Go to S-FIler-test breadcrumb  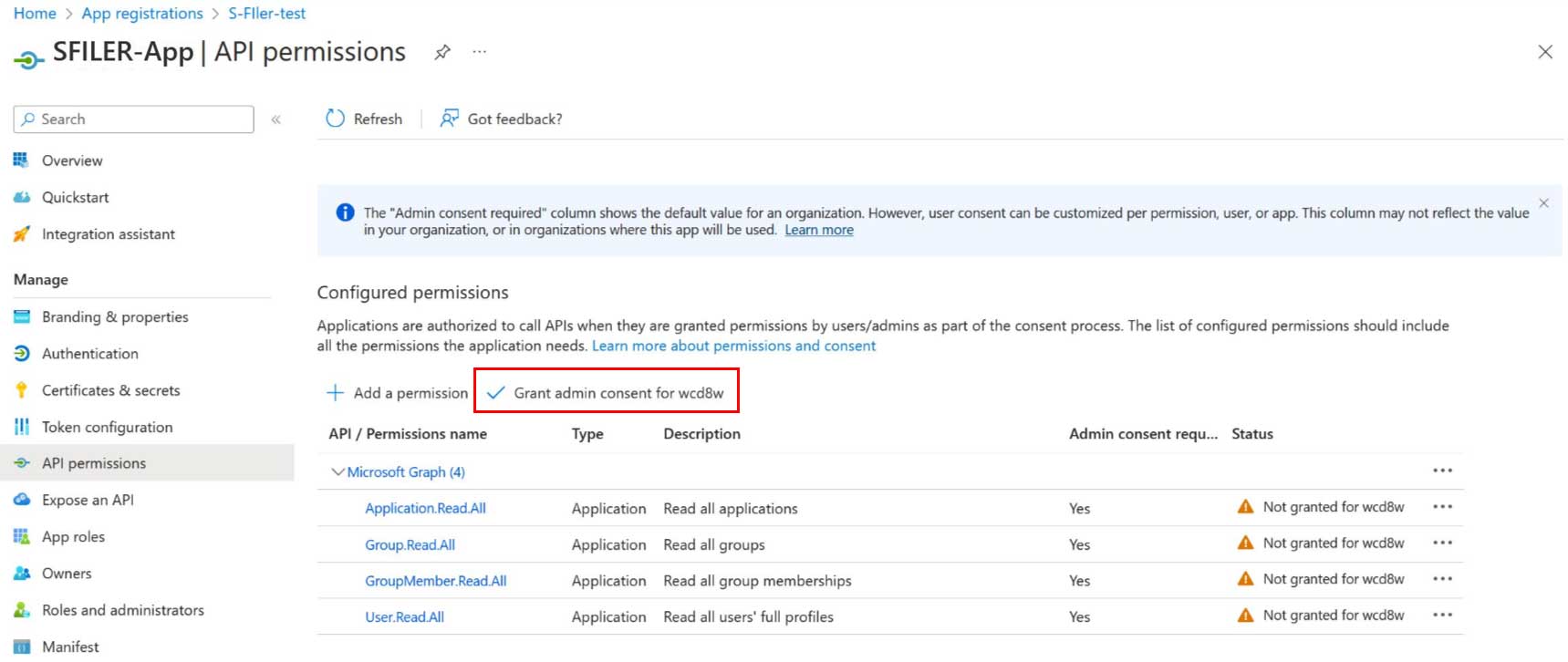coord(266,14)
